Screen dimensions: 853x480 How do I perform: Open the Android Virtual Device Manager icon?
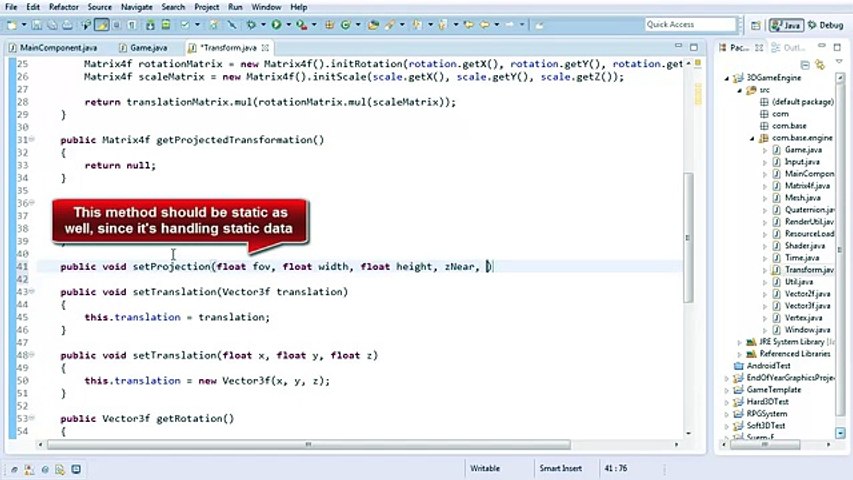coord(166,25)
